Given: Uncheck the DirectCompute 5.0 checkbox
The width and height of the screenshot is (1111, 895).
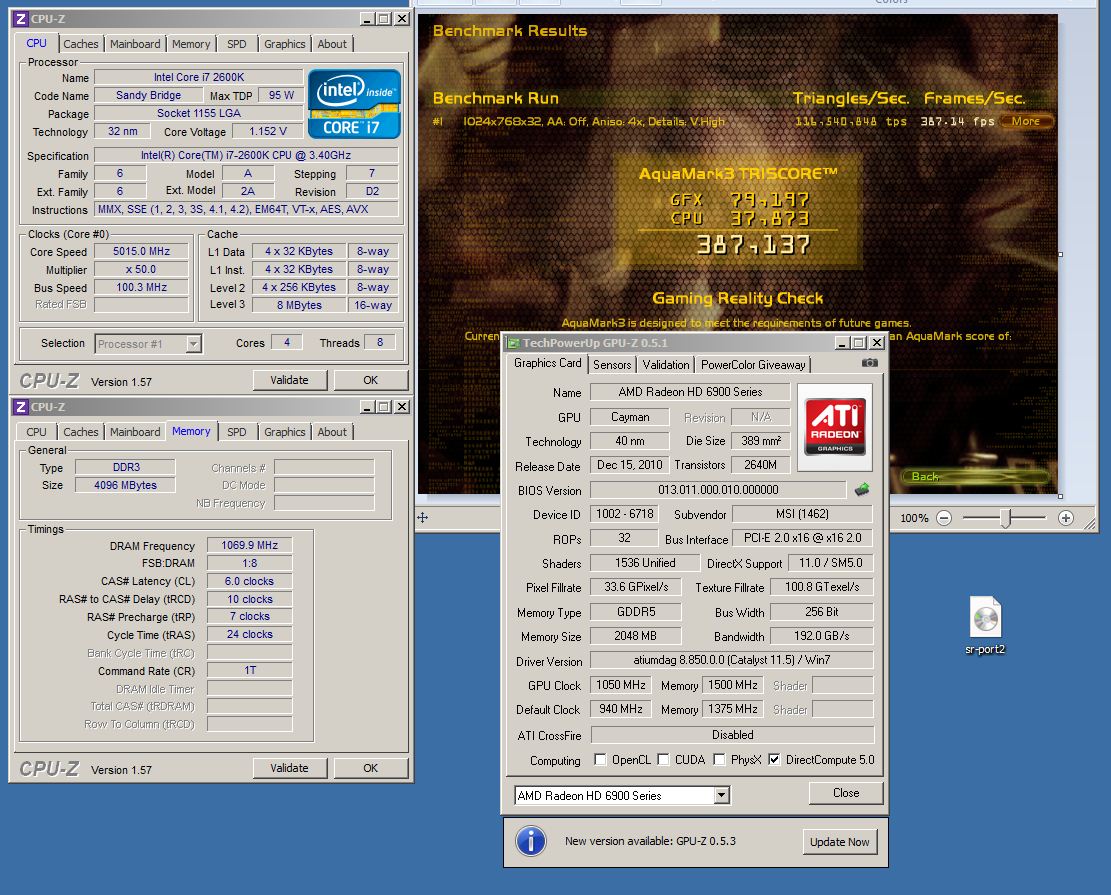Looking at the screenshot, I should (774, 760).
